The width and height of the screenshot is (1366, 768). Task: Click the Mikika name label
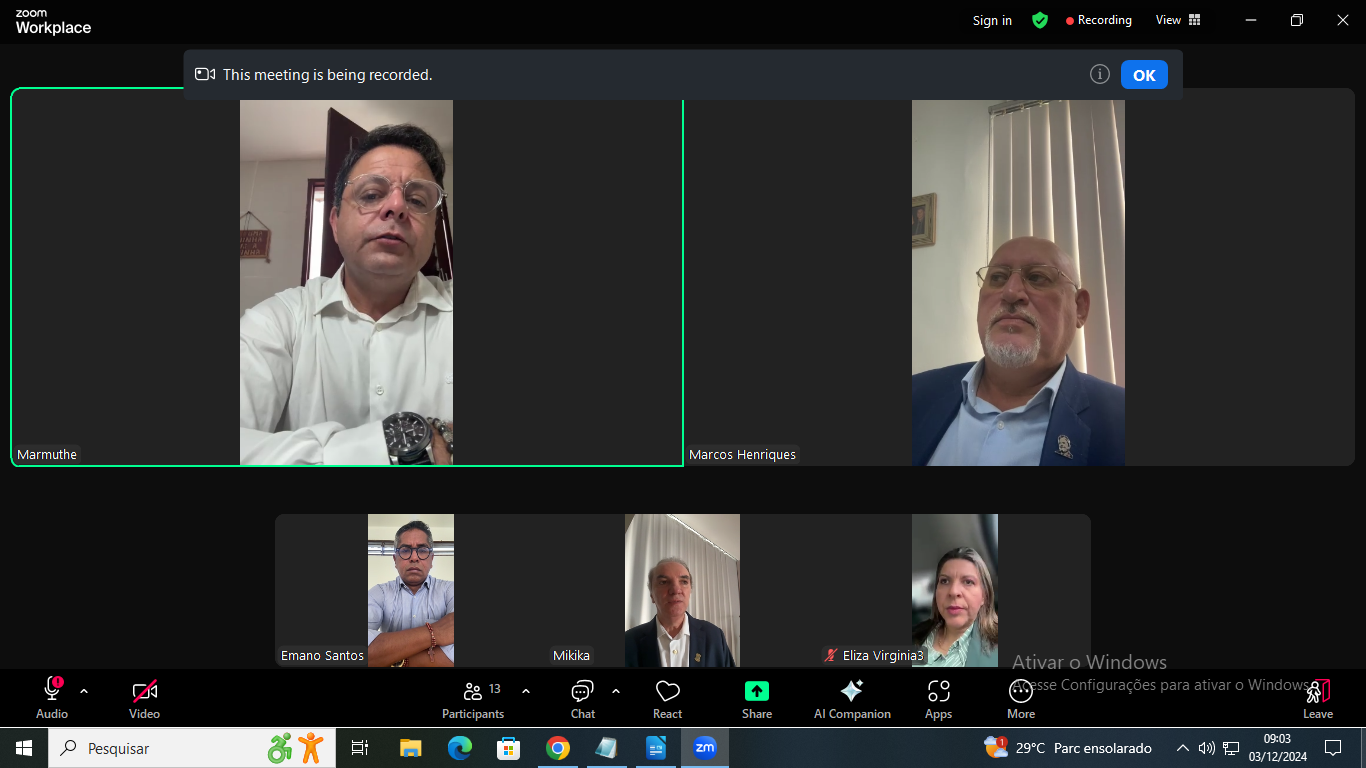571,655
